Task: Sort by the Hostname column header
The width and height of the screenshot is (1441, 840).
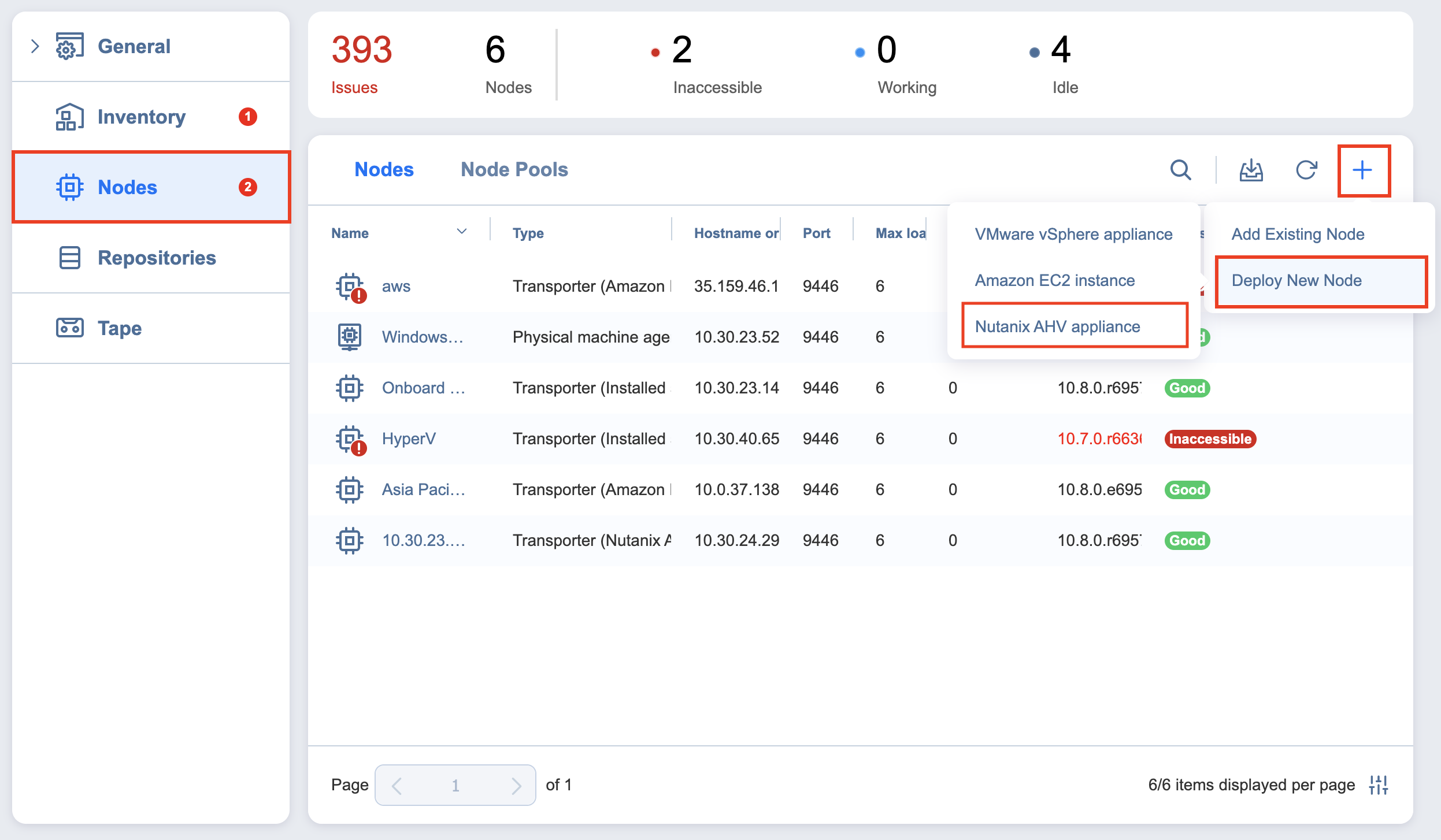Action: (x=736, y=233)
